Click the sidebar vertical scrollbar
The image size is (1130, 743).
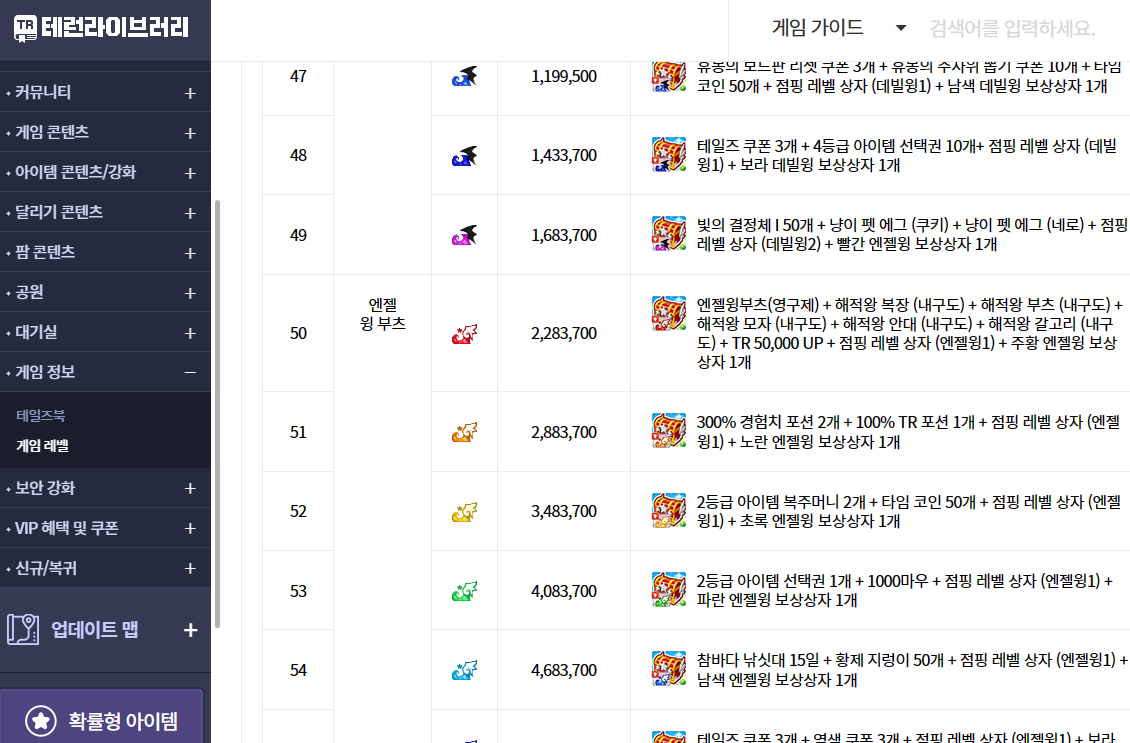click(217, 414)
